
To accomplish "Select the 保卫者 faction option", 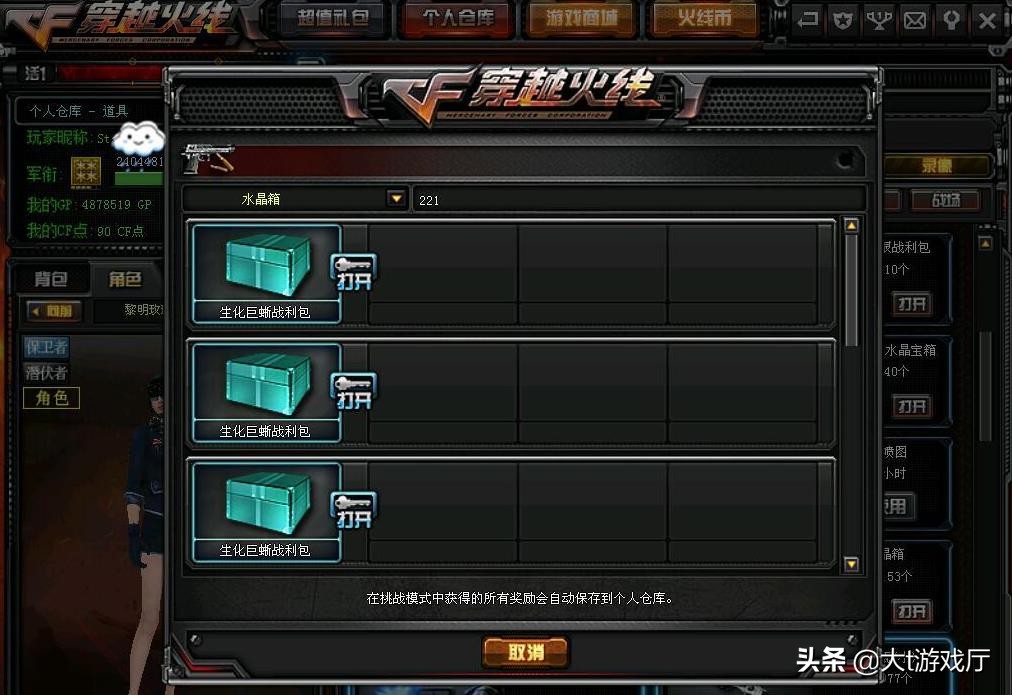I will 46,347.
